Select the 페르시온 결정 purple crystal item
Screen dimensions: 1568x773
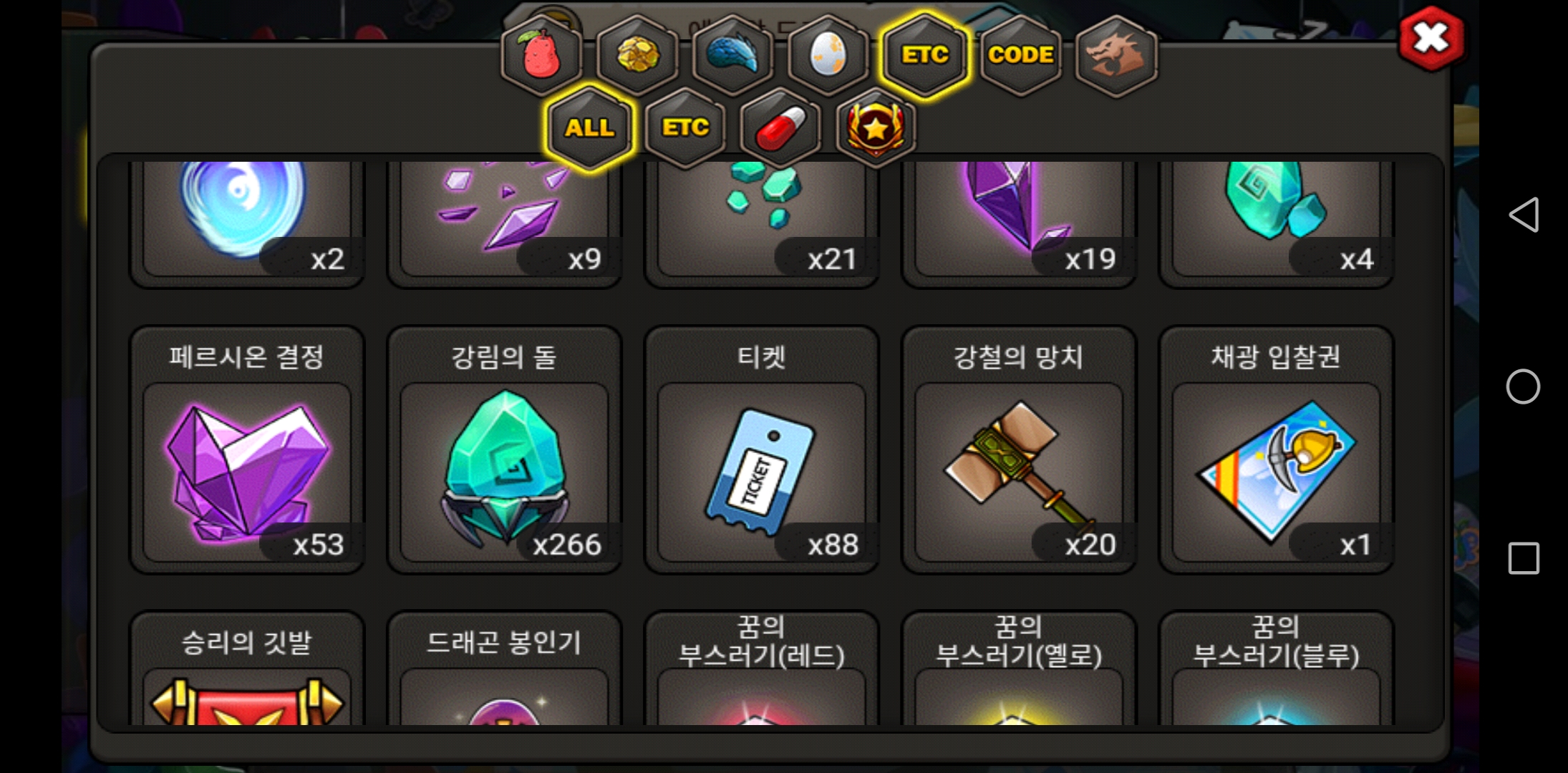(247, 450)
